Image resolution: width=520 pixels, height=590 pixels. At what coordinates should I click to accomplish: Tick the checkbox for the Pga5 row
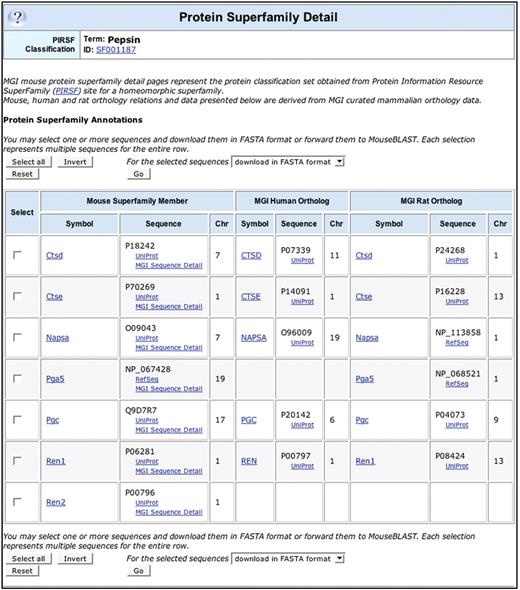(17, 378)
